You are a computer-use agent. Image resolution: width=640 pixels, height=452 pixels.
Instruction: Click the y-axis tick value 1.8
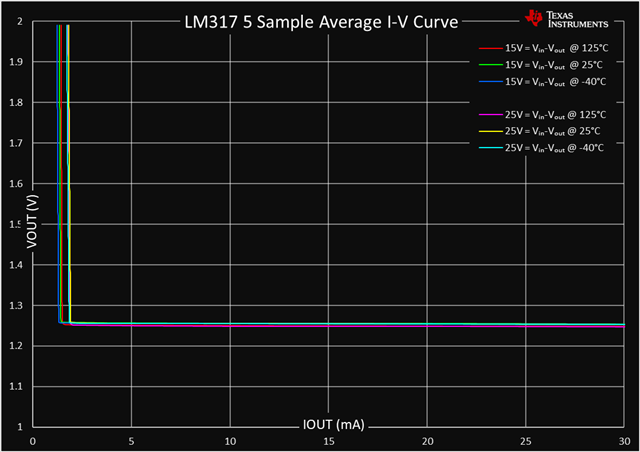pyautogui.click(x=16, y=102)
